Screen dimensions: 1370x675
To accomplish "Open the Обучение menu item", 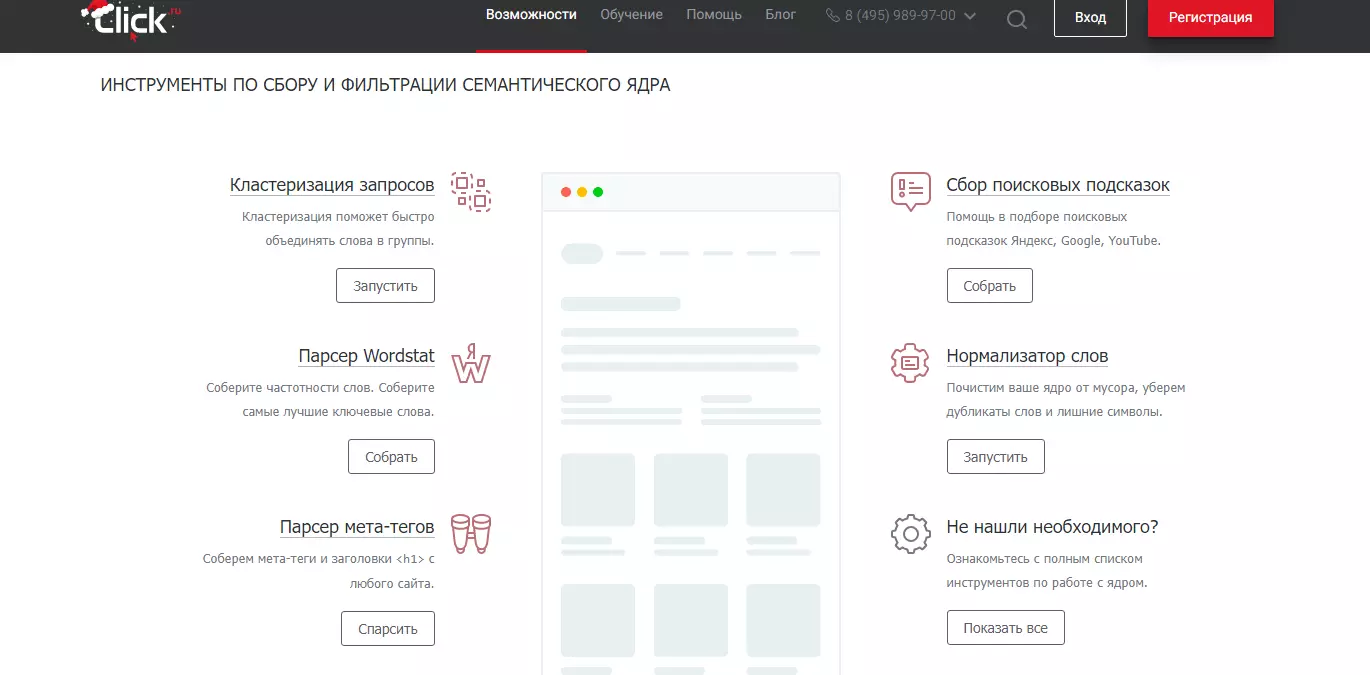I will 631,15.
